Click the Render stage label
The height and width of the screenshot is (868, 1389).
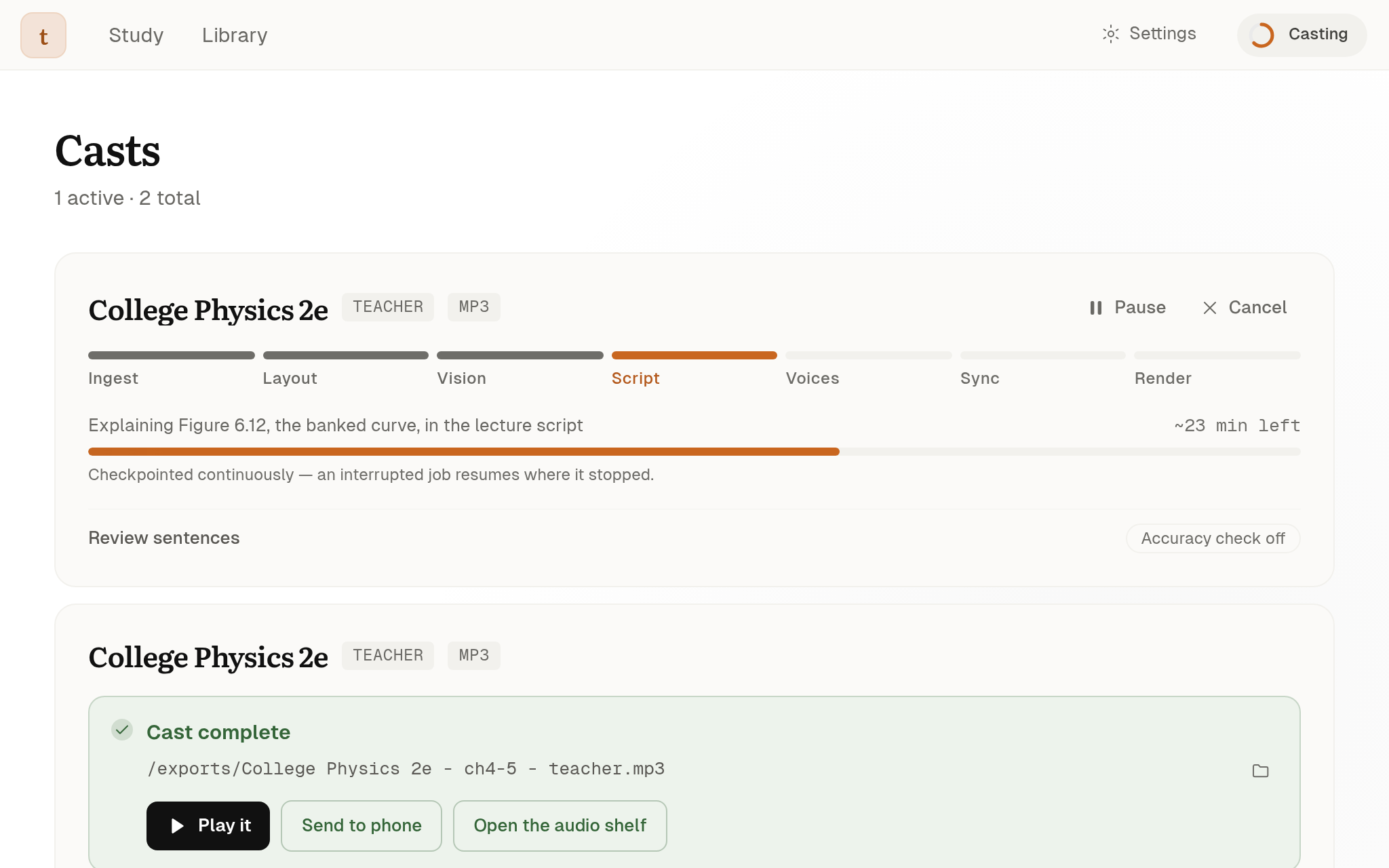(1163, 378)
